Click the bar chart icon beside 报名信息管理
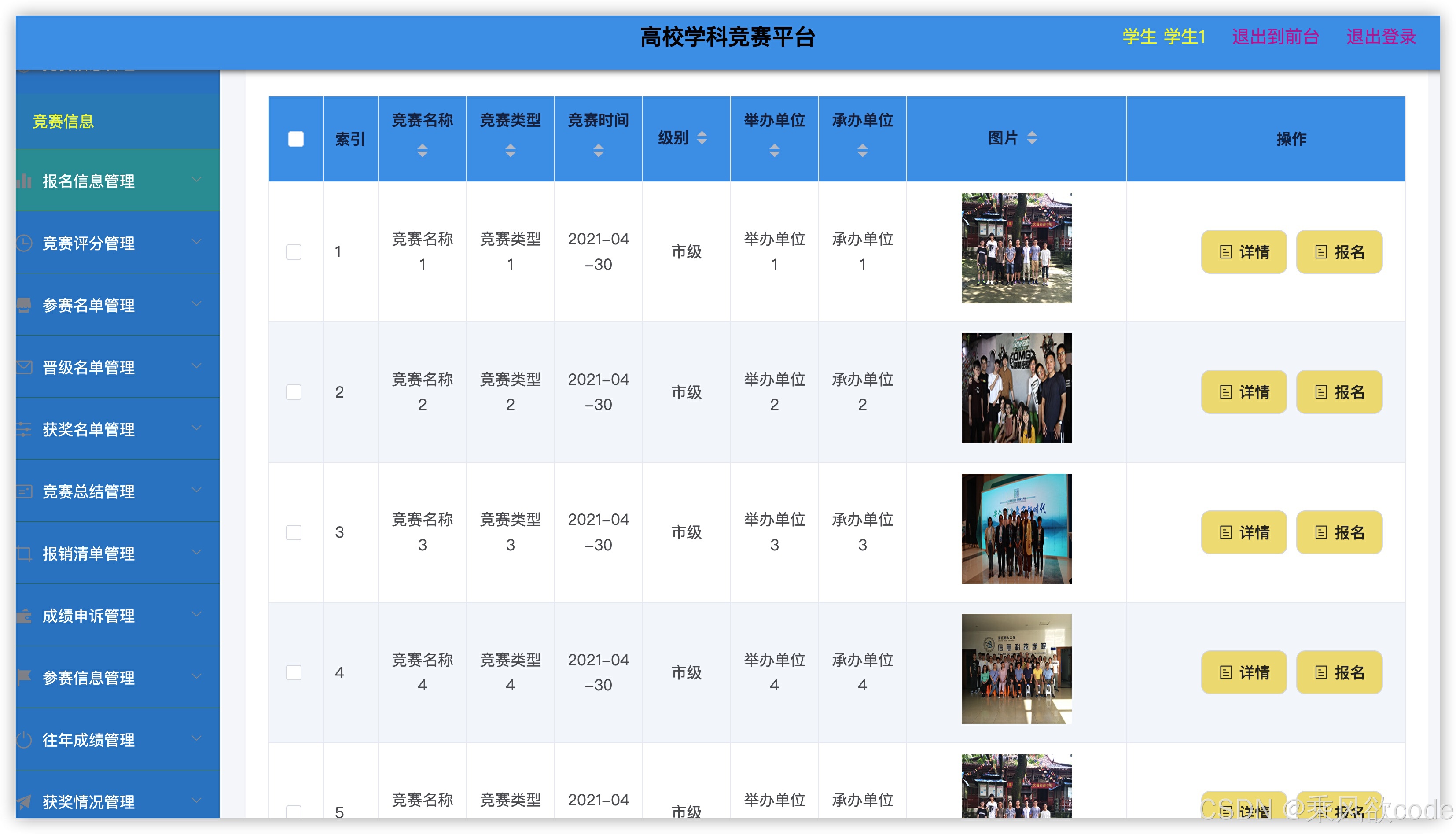Image resolution: width=1456 pixels, height=834 pixels. (x=24, y=181)
